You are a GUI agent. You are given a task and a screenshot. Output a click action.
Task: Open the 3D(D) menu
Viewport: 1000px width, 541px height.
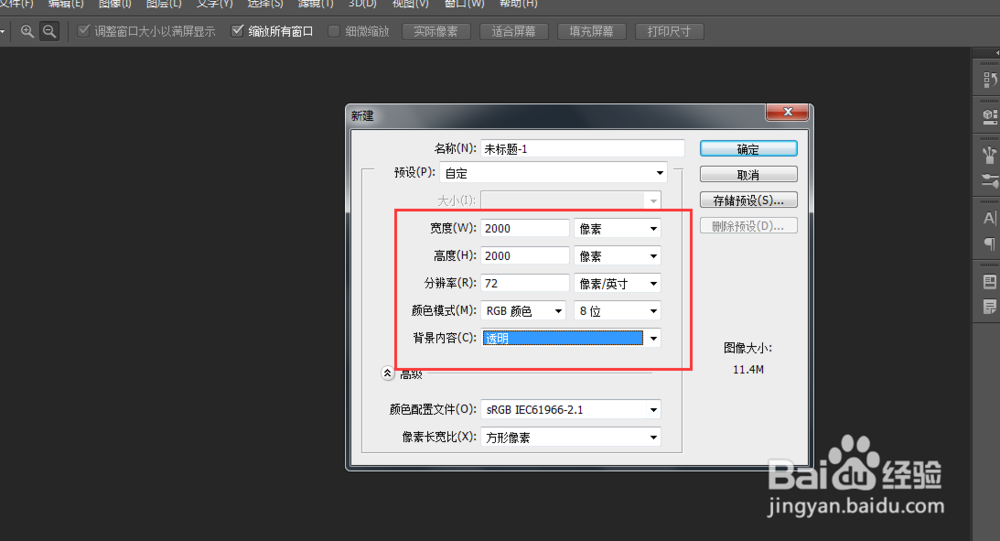362,4
